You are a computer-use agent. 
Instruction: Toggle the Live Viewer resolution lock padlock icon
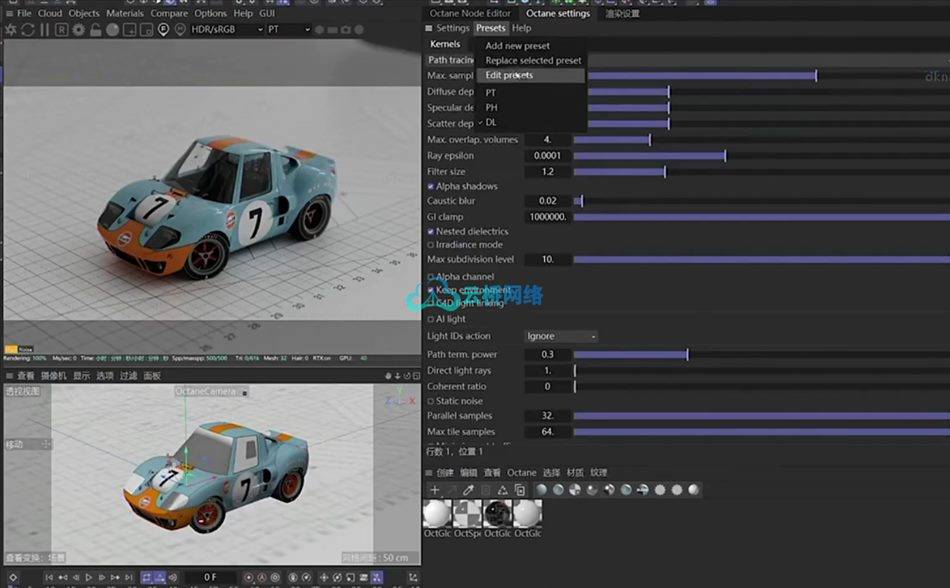coord(96,29)
